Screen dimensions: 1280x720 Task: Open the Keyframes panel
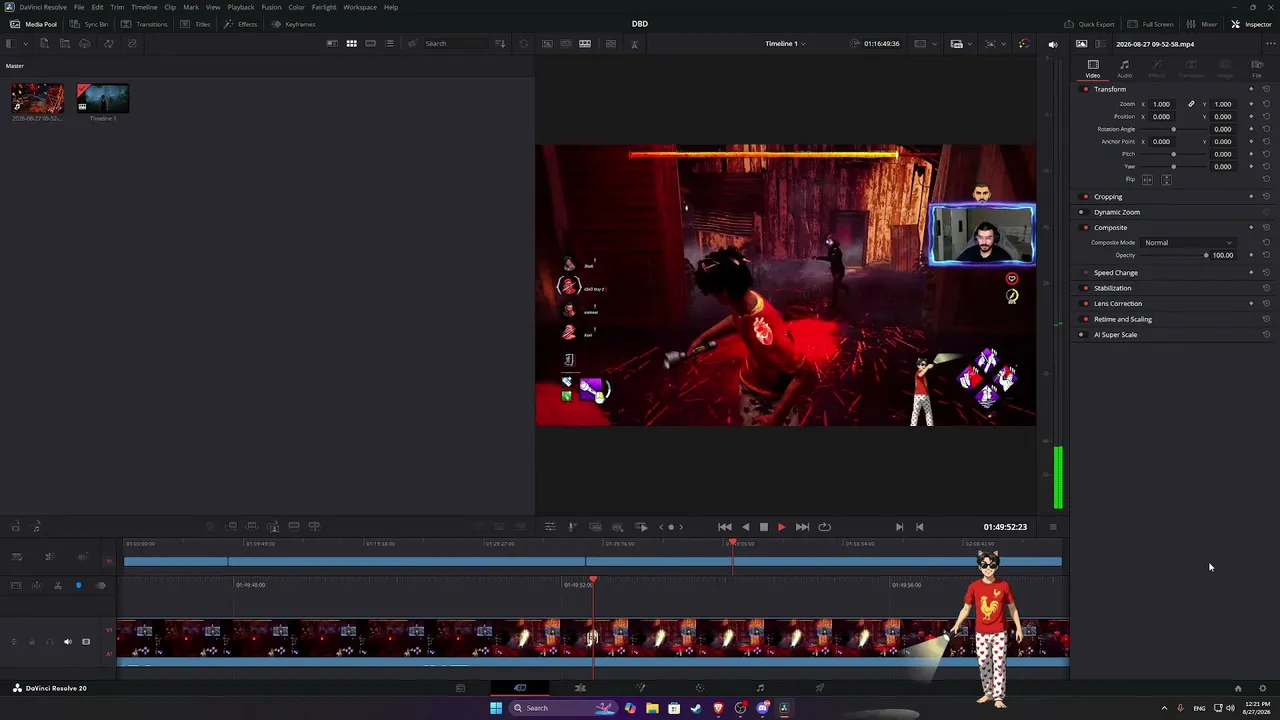(293, 24)
